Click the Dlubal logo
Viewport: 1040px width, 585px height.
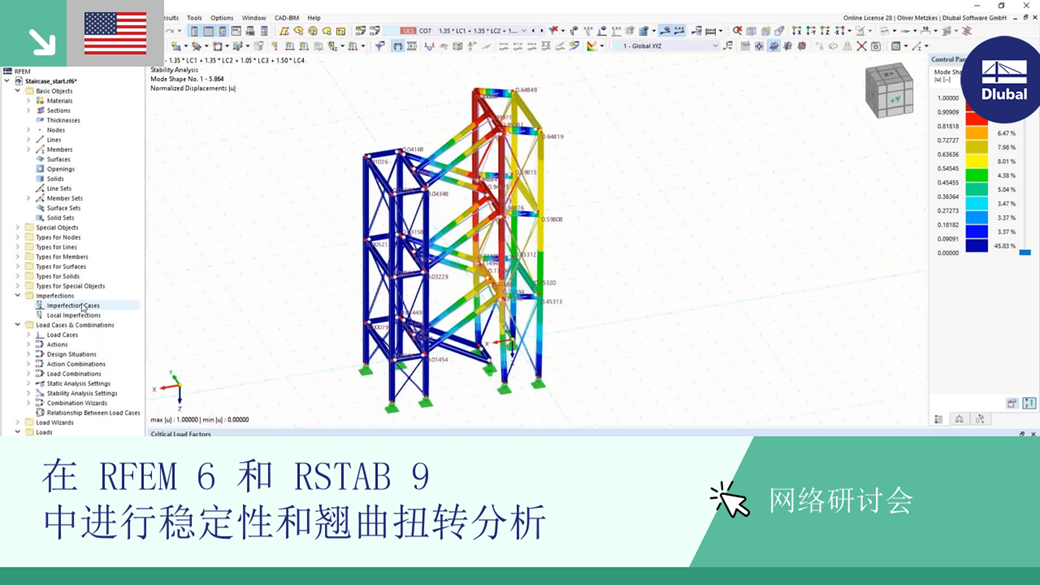point(1004,80)
